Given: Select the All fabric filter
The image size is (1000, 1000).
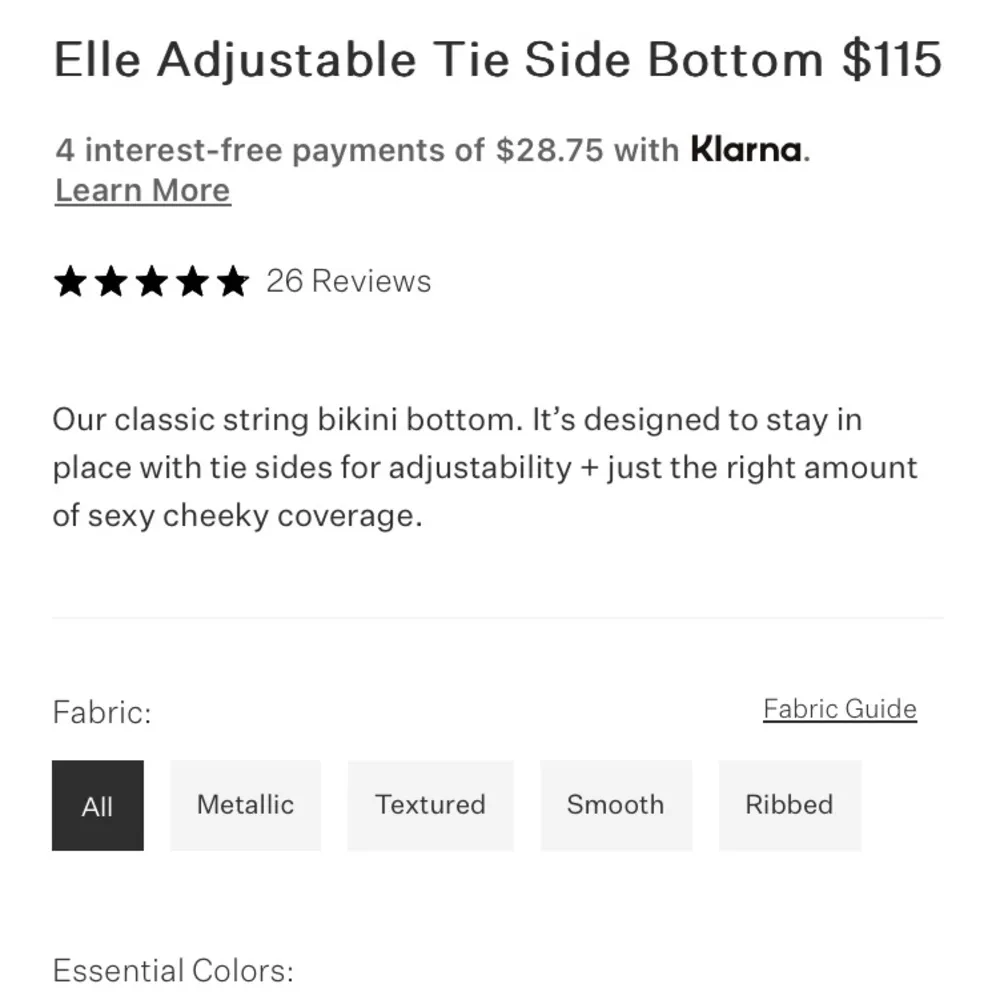Looking at the screenshot, I should coord(97,805).
